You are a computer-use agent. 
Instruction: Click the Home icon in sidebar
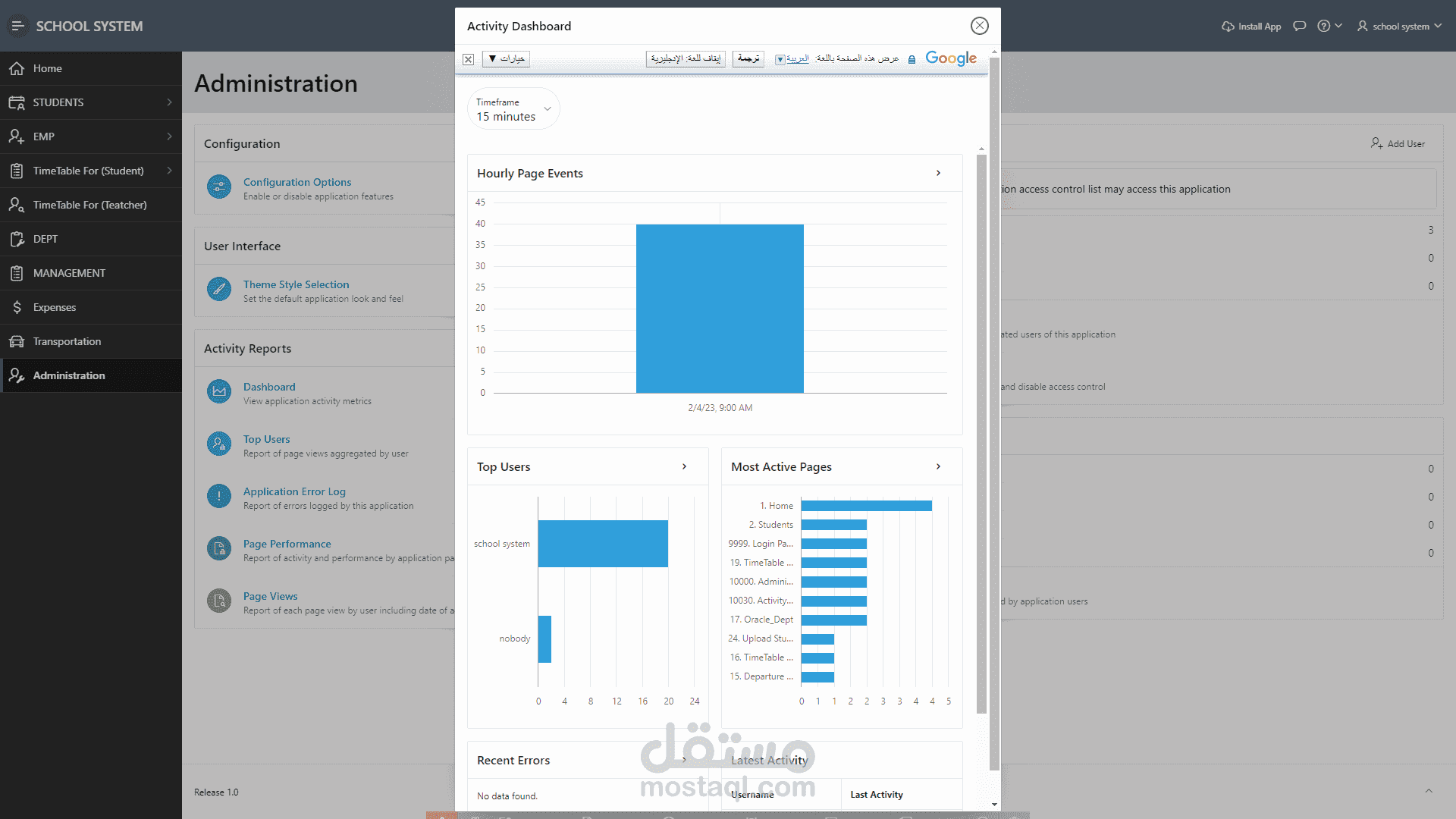pyautogui.click(x=17, y=68)
